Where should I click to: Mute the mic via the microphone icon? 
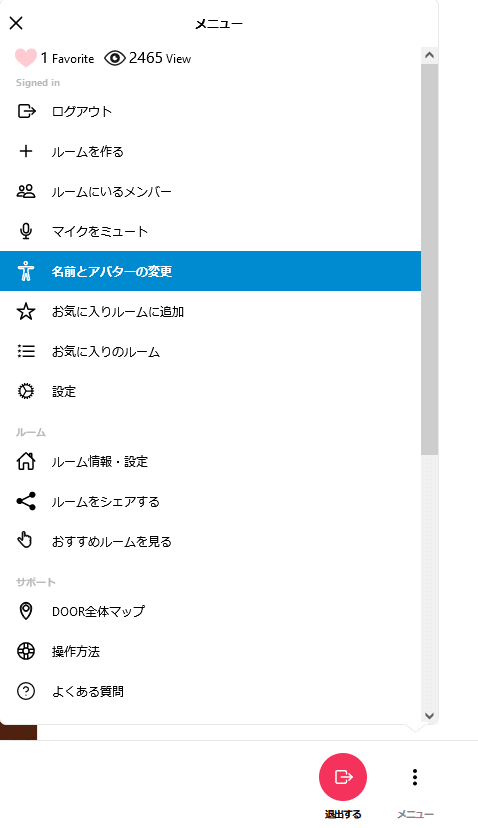26,231
